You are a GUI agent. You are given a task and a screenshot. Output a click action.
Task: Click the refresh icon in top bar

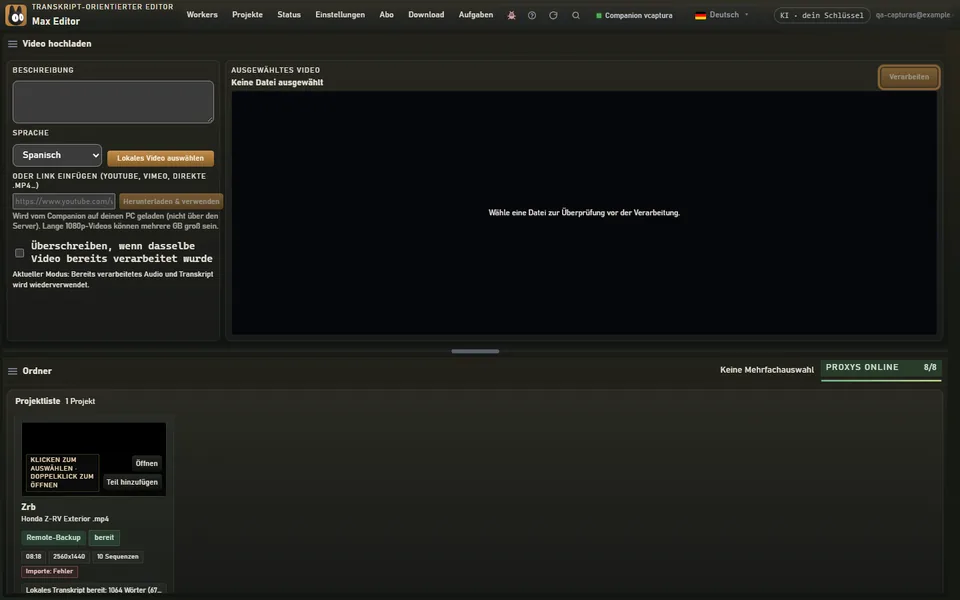(553, 15)
